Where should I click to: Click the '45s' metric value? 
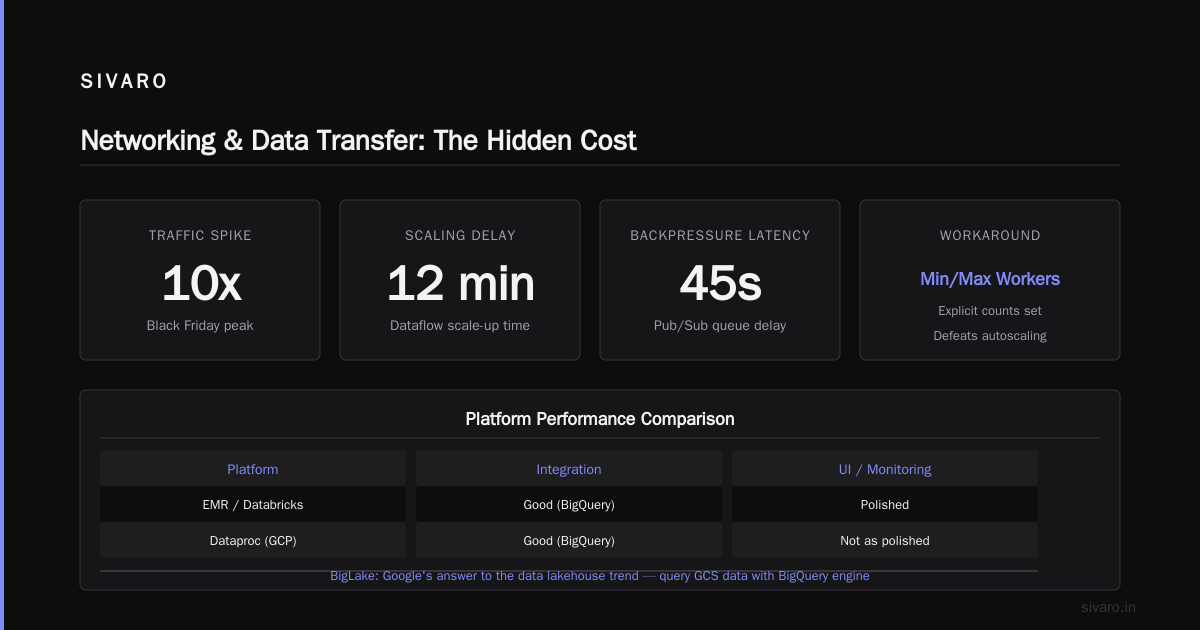(x=720, y=283)
